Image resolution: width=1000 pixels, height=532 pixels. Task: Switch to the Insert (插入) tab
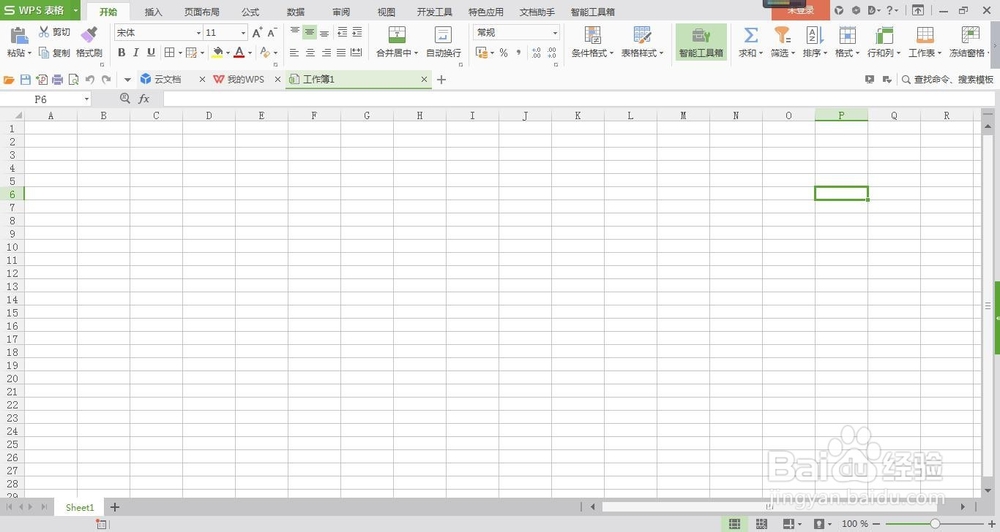tap(153, 11)
